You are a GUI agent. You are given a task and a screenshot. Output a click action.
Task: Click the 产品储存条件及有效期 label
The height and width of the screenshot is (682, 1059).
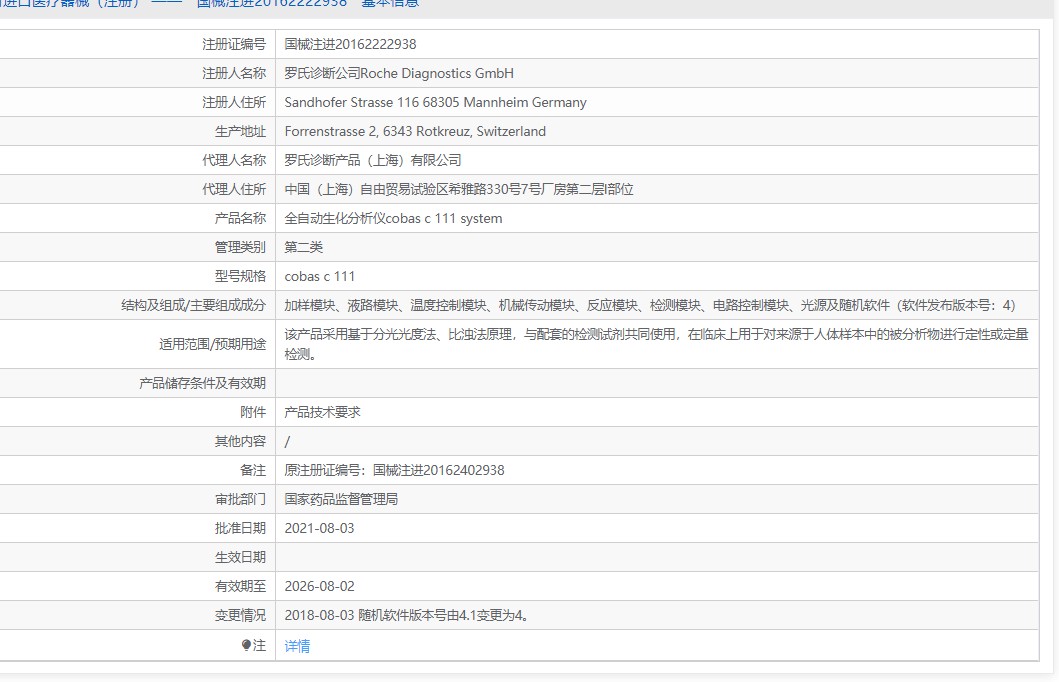[202, 383]
